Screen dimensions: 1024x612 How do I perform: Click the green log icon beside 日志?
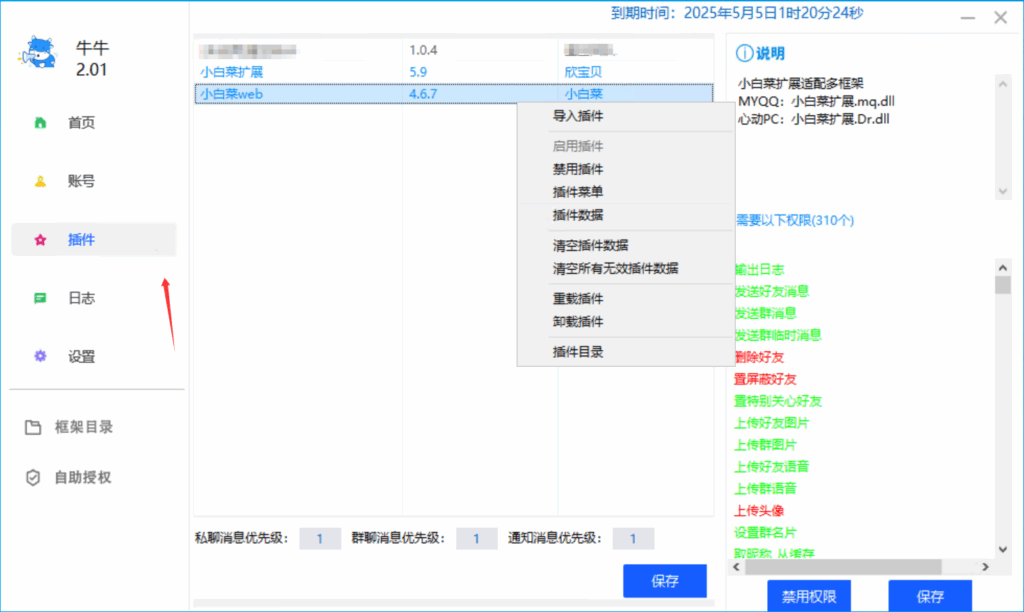click(40, 298)
